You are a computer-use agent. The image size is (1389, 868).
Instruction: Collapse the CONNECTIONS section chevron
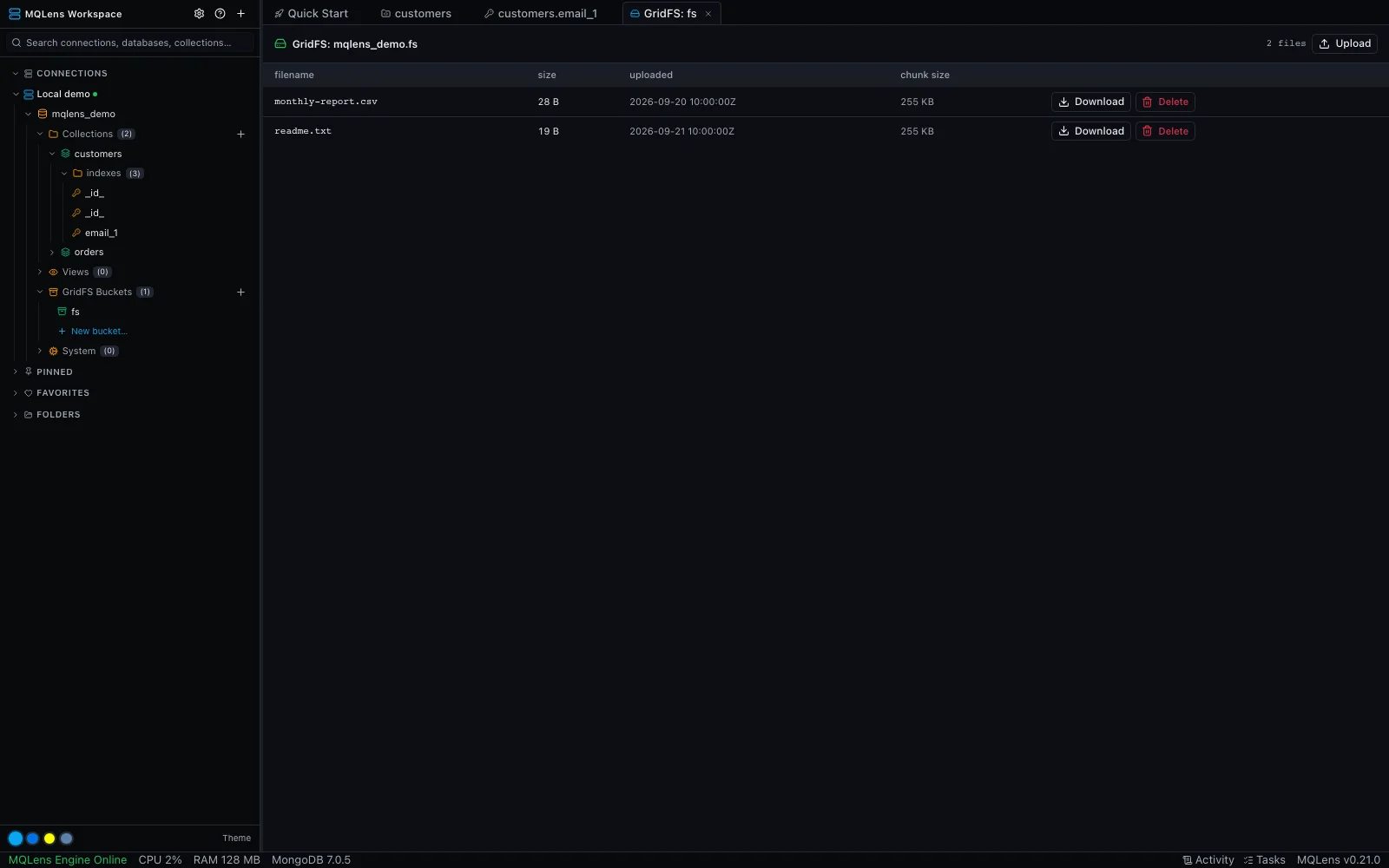16,74
